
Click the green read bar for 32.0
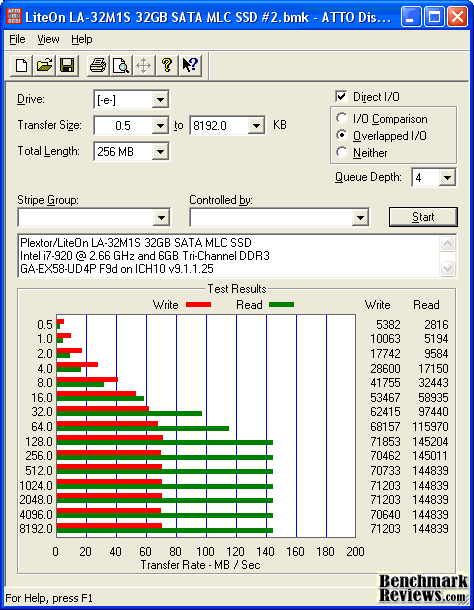129,413
